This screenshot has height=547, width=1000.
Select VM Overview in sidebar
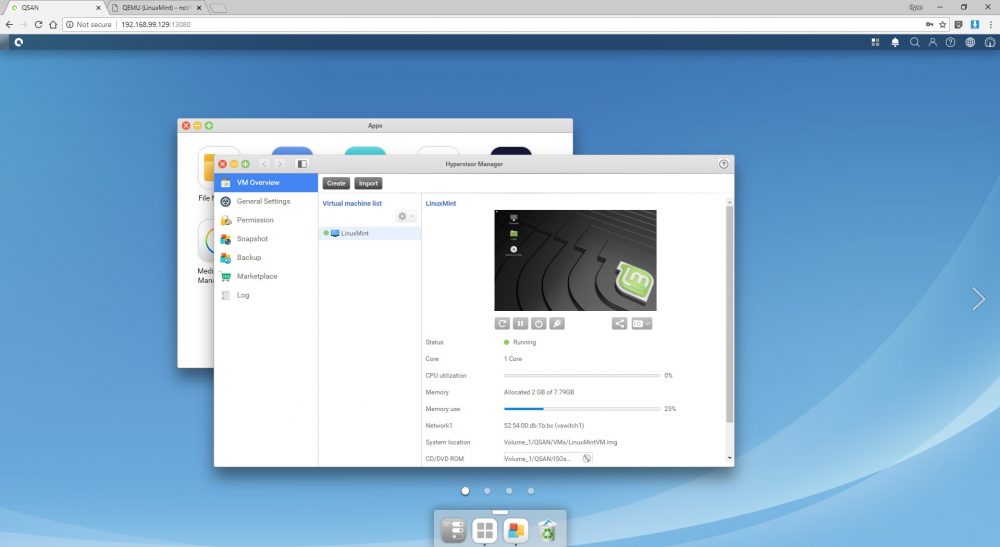(266, 182)
